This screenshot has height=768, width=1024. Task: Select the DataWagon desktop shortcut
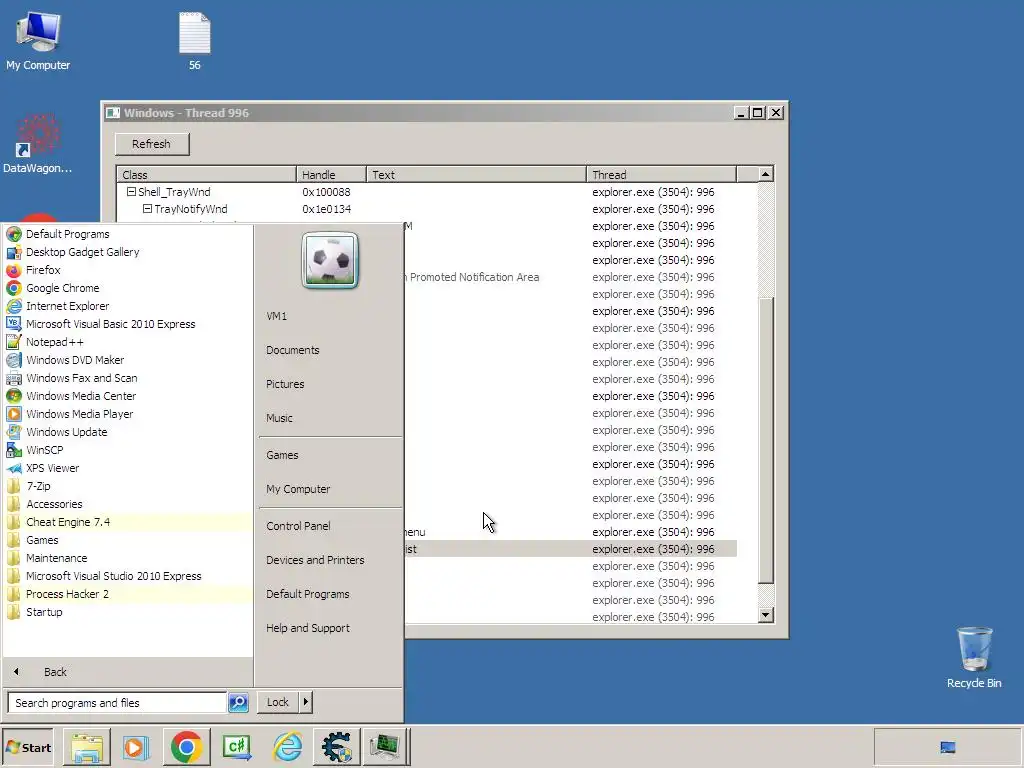(x=37, y=144)
